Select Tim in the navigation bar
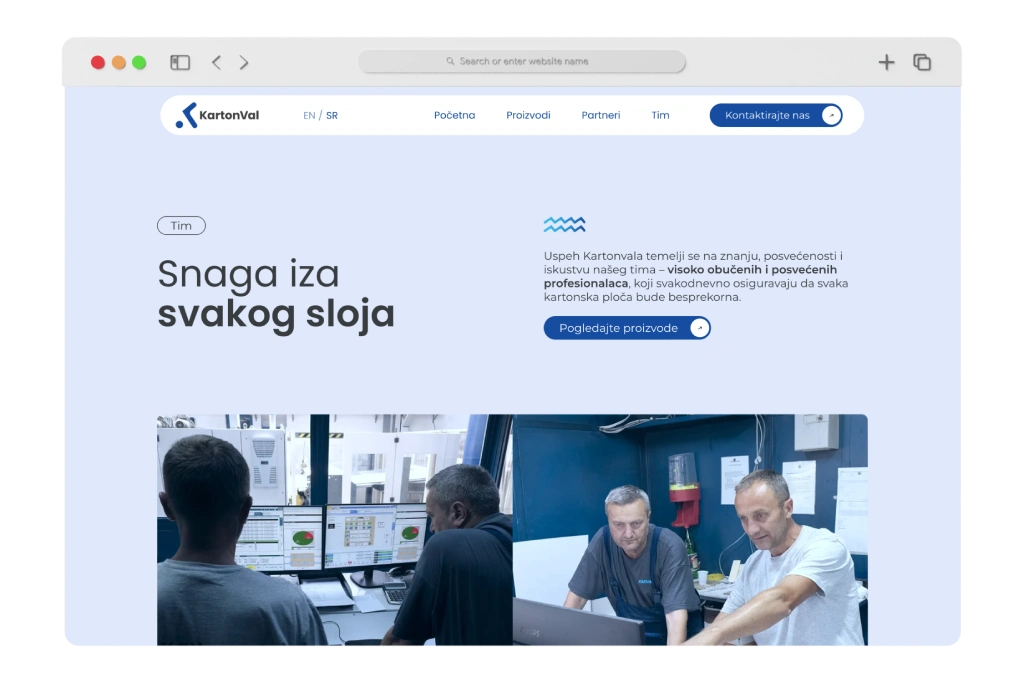 click(660, 115)
